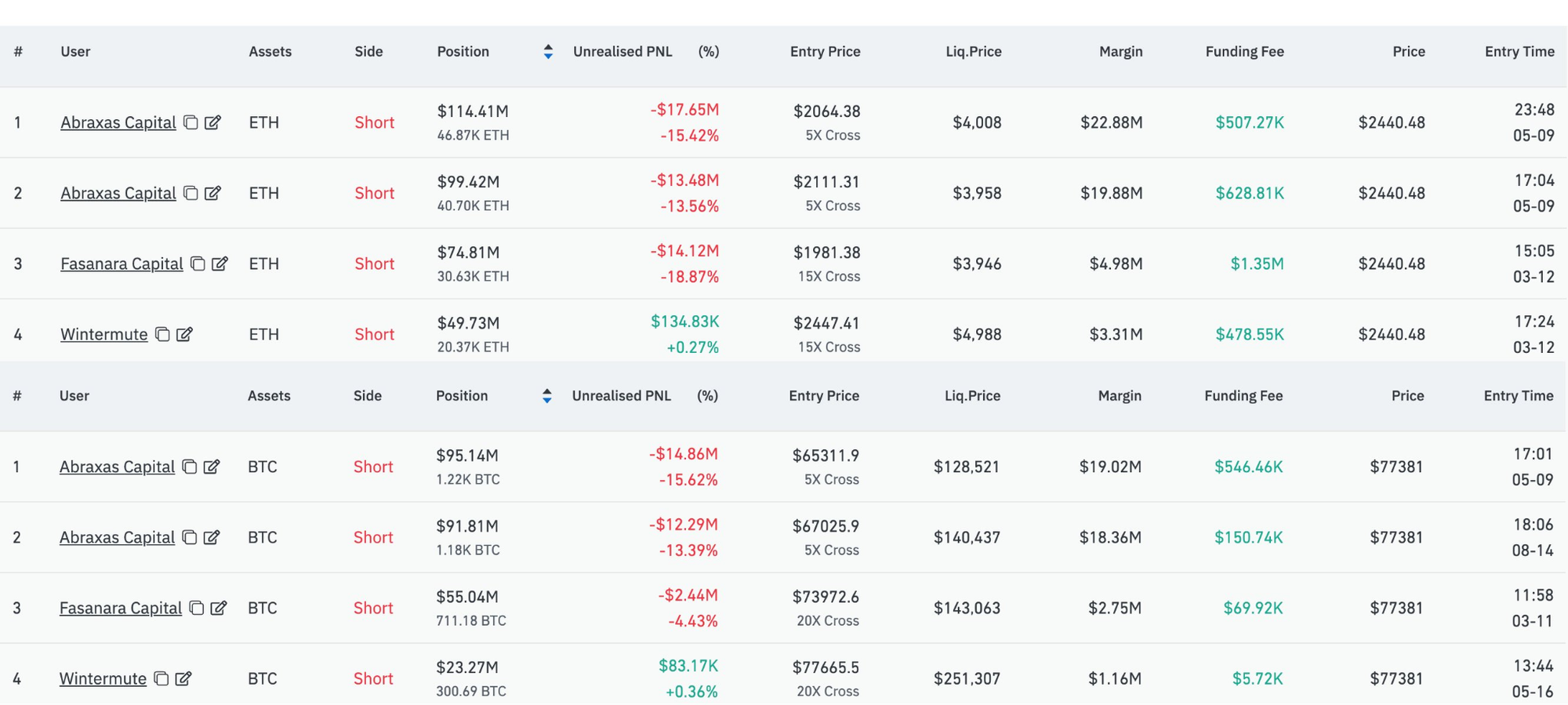Image resolution: width=1568 pixels, height=705 pixels.
Task: Select funding fee $69.92K
Action: 1253,608
